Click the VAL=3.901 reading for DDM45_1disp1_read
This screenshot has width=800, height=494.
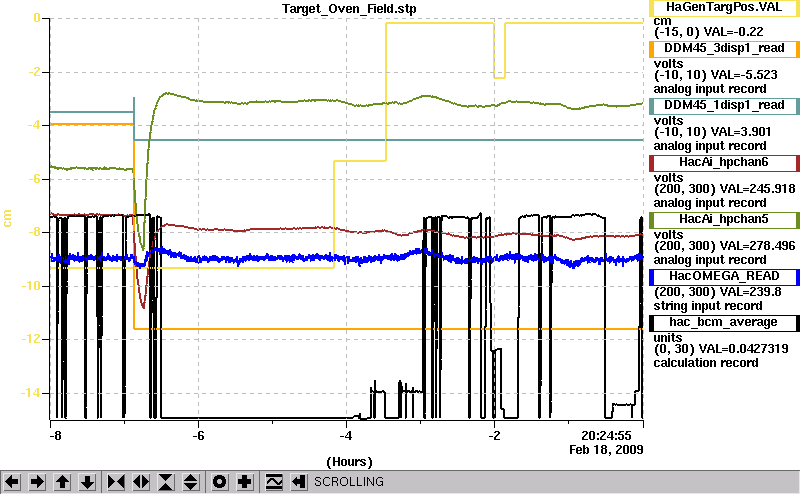tap(741, 132)
